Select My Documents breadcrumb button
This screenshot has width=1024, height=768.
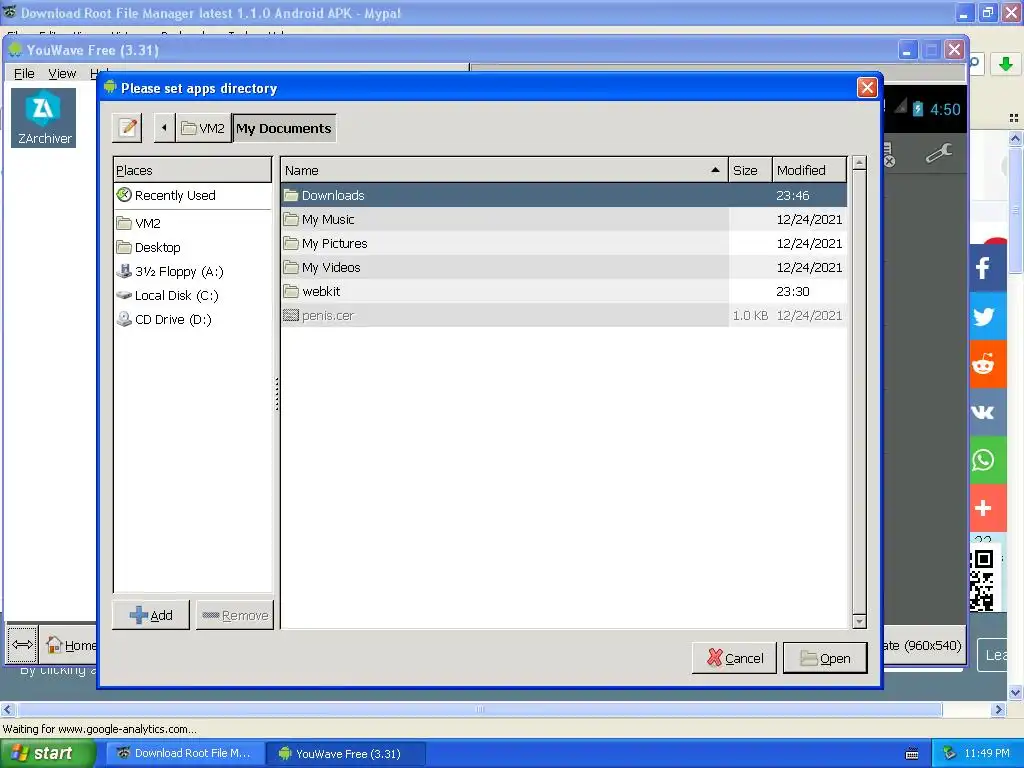pos(284,128)
